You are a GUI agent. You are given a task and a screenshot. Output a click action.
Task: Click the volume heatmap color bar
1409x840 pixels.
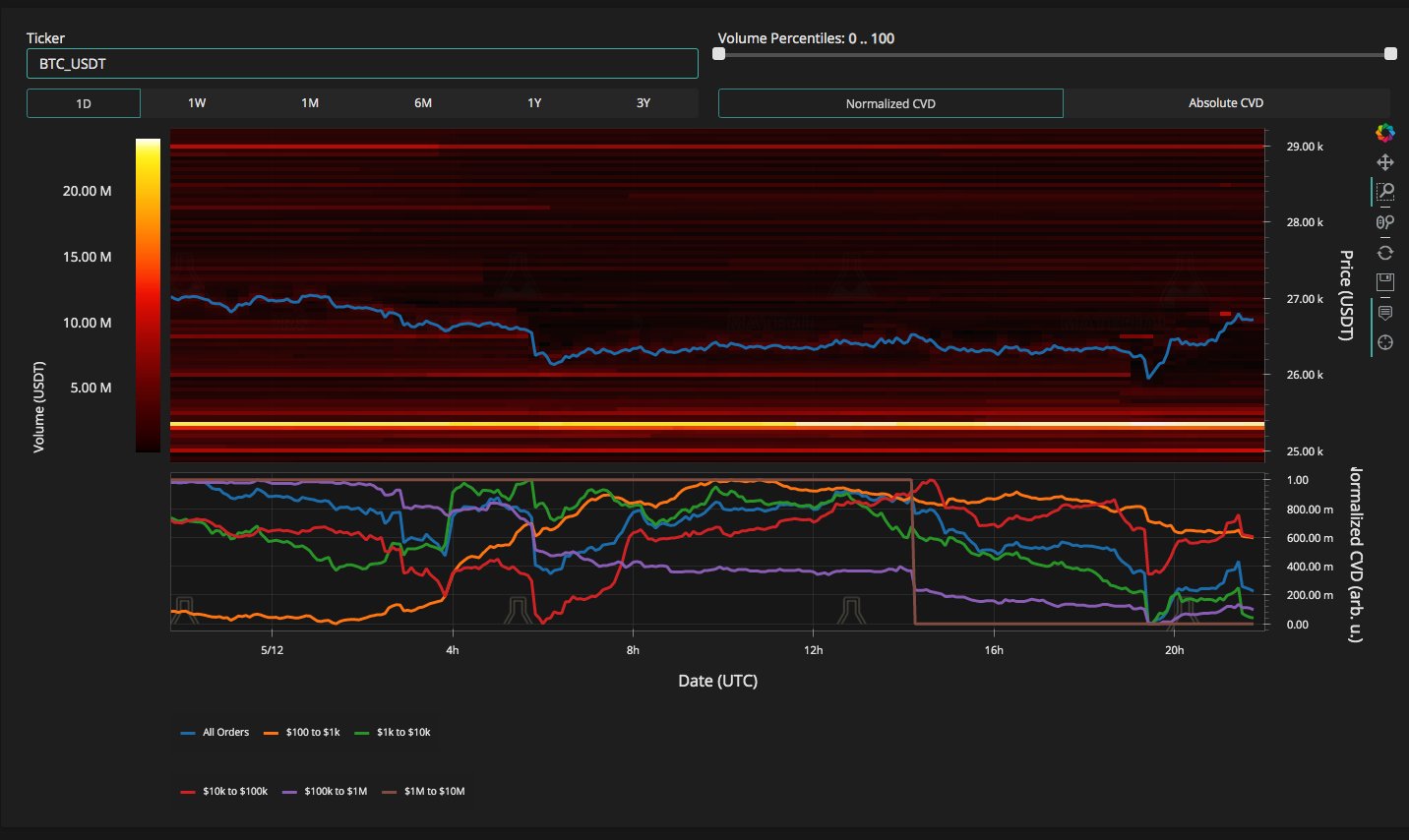click(148, 295)
